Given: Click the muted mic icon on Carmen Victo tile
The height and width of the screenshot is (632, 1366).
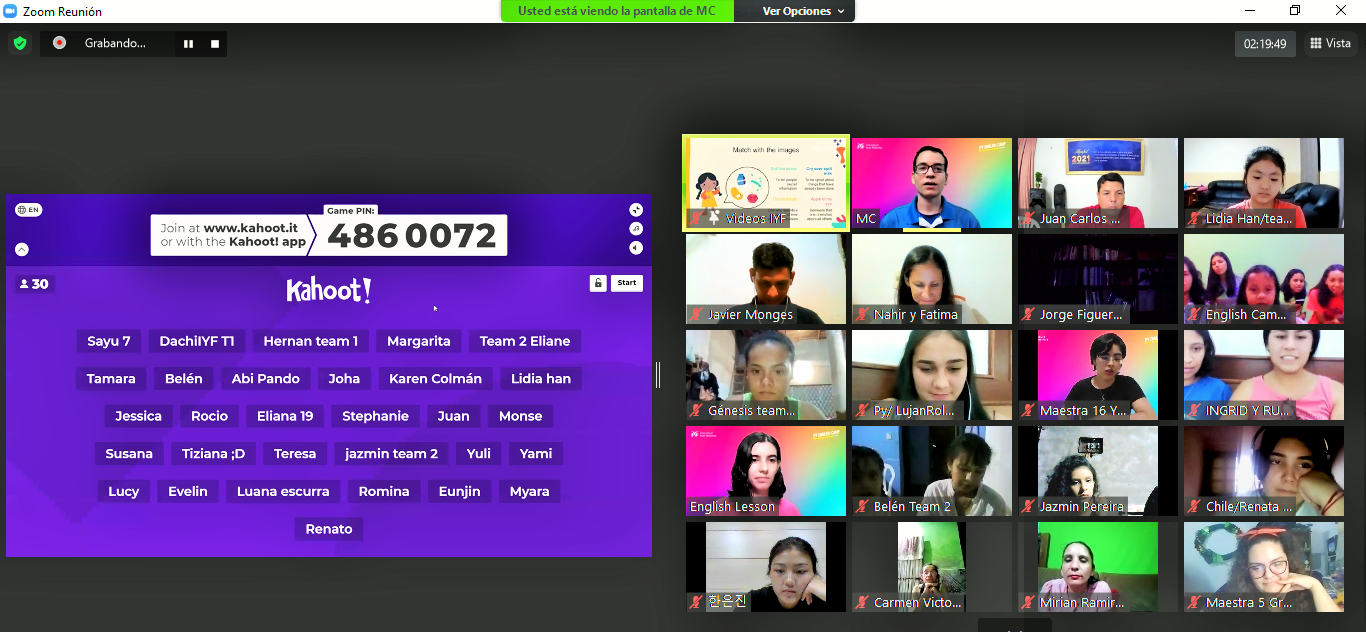Looking at the screenshot, I should 862,602.
